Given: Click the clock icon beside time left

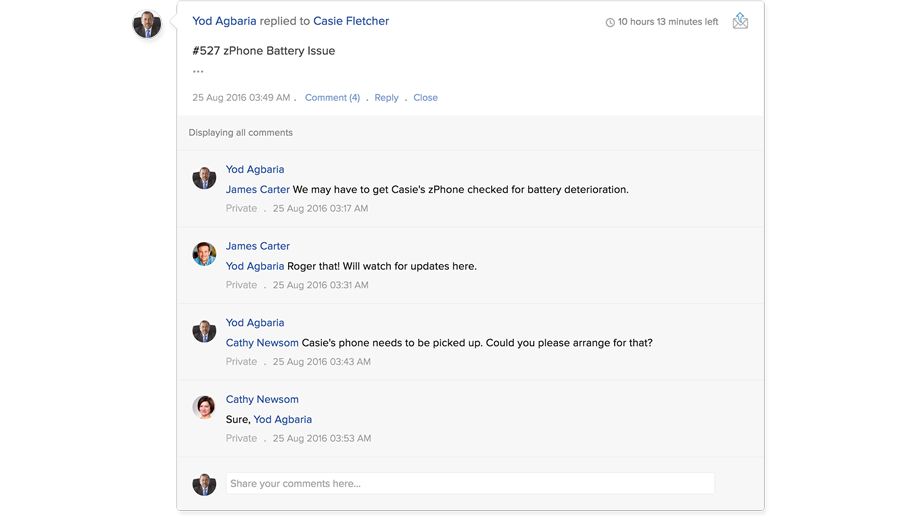Looking at the screenshot, I should point(610,22).
